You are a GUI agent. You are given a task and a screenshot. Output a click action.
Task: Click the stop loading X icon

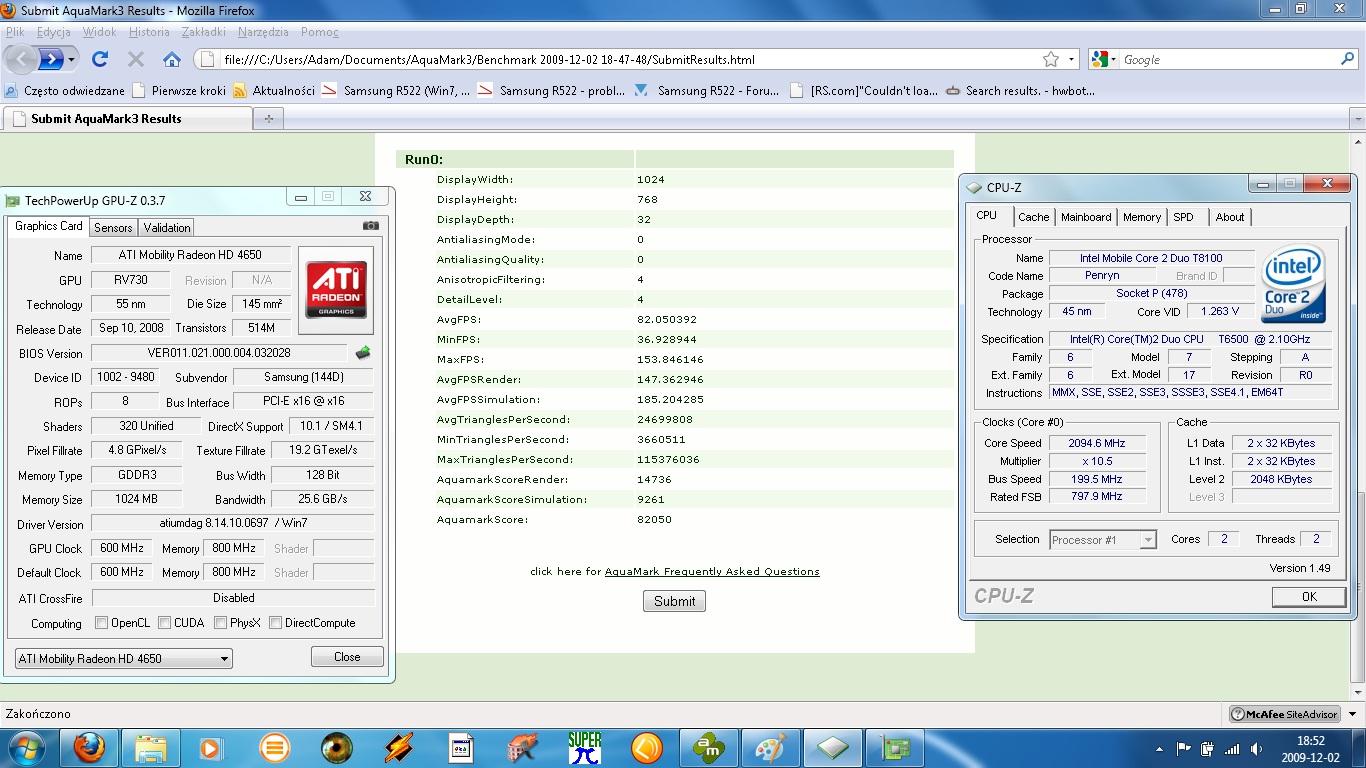(136, 59)
